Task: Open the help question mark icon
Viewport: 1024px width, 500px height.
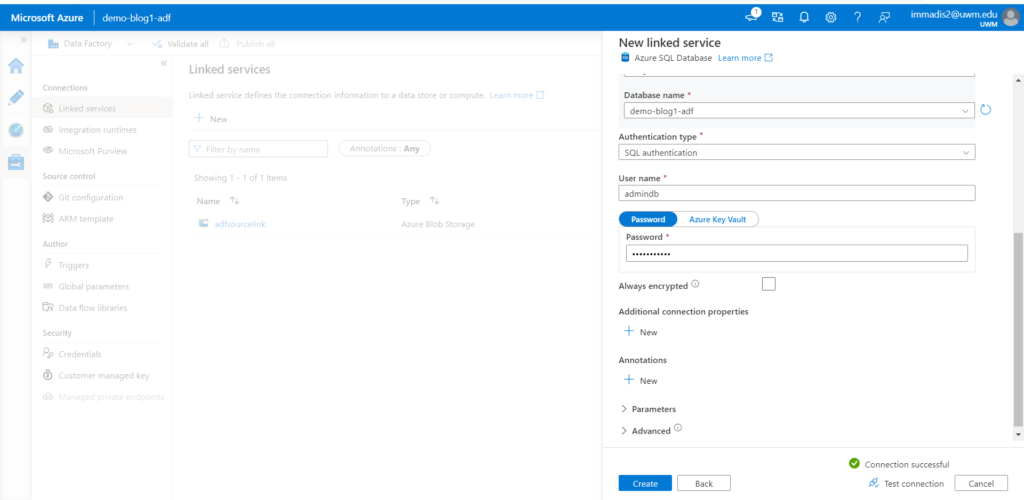Action: (857, 18)
